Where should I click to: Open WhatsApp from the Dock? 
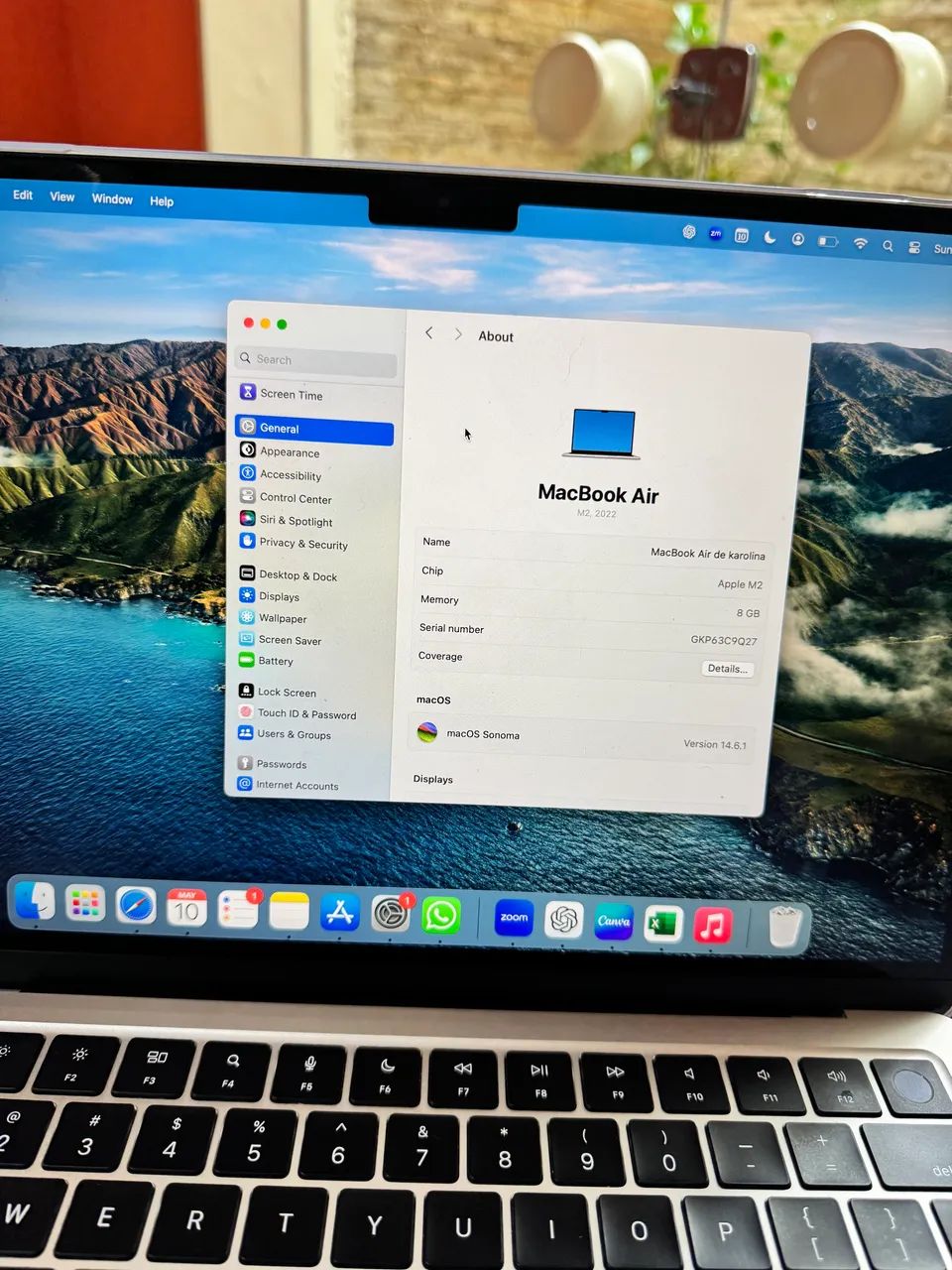441,916
